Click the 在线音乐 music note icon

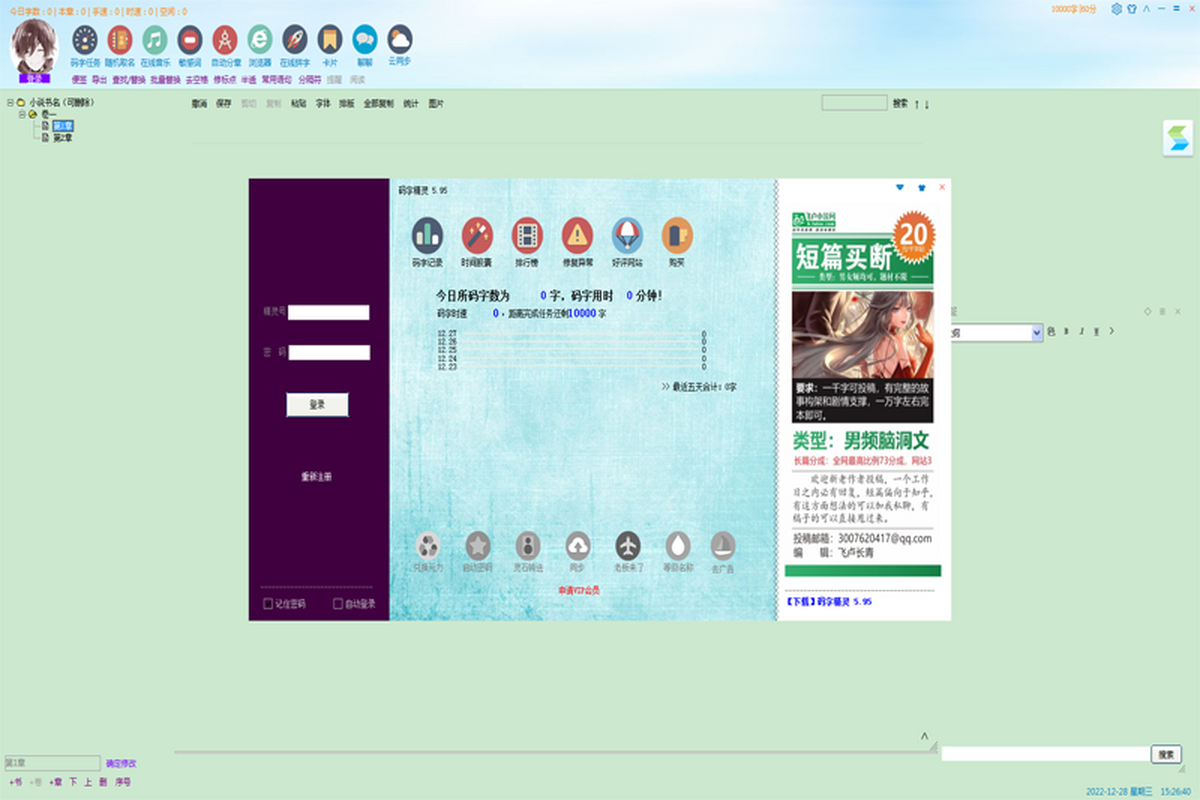coord(154,40)
